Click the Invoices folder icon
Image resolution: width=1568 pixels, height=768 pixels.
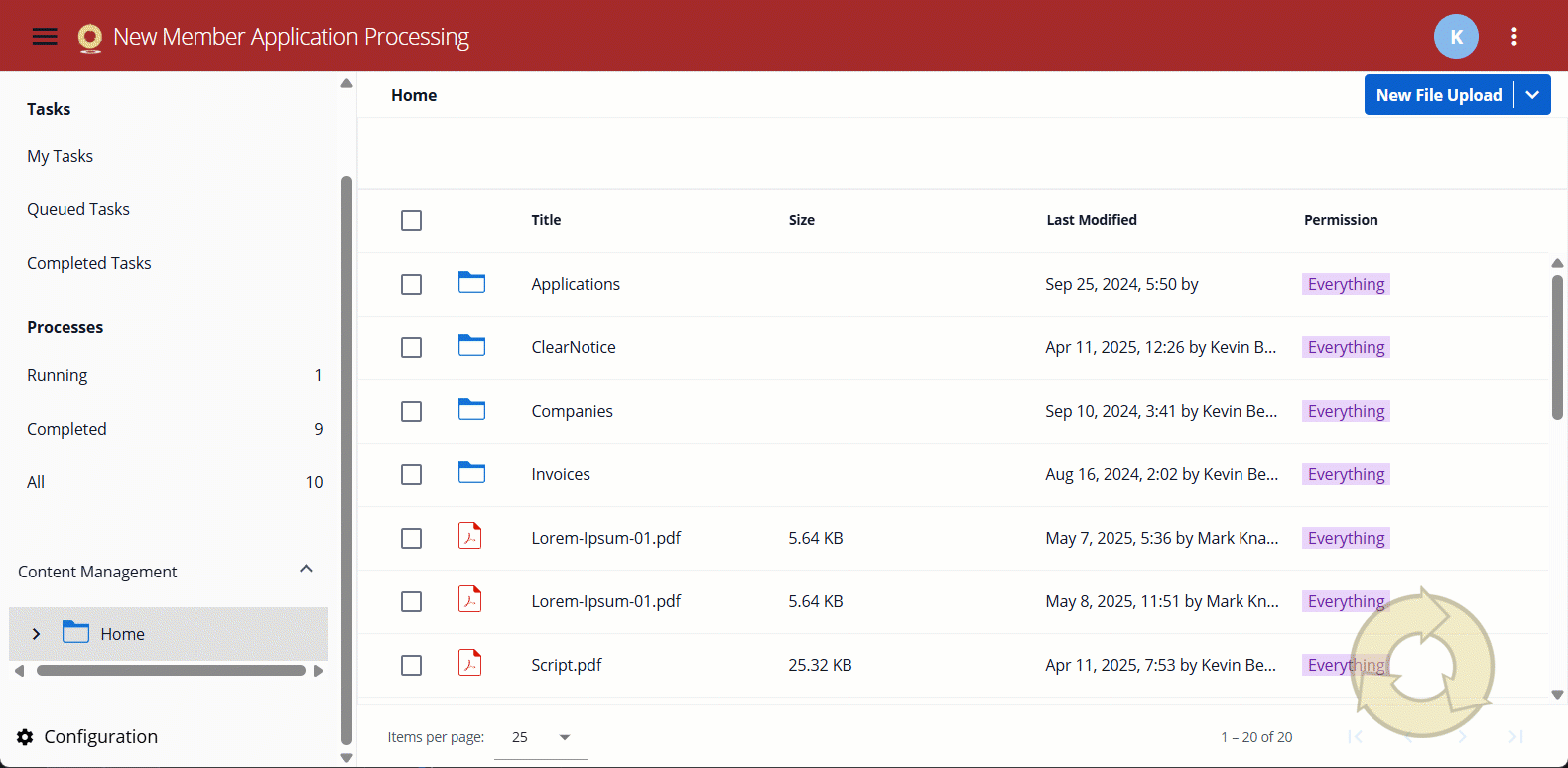coord(471,473)
